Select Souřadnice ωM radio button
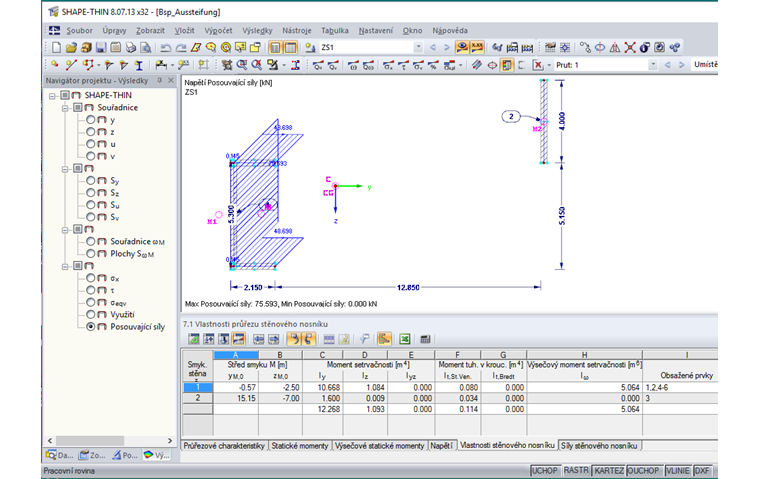The width and height of the screenshot is (760, 479). pyautogui.click(x=91, y=241)
